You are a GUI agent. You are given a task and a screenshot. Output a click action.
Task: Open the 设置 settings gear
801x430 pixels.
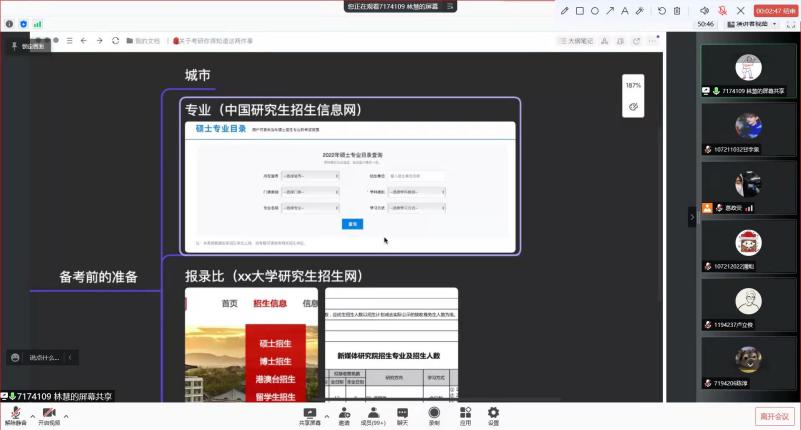[x=493, y=415]
